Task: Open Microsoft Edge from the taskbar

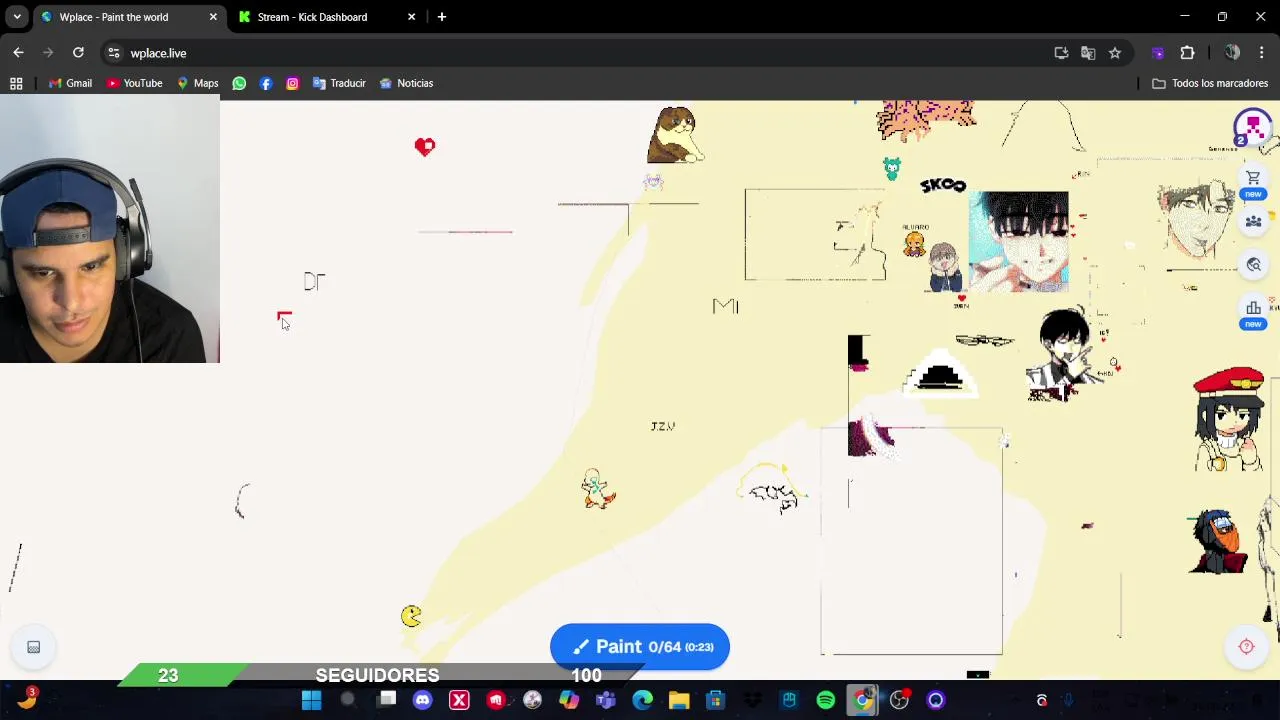Action: click(642, 700)
